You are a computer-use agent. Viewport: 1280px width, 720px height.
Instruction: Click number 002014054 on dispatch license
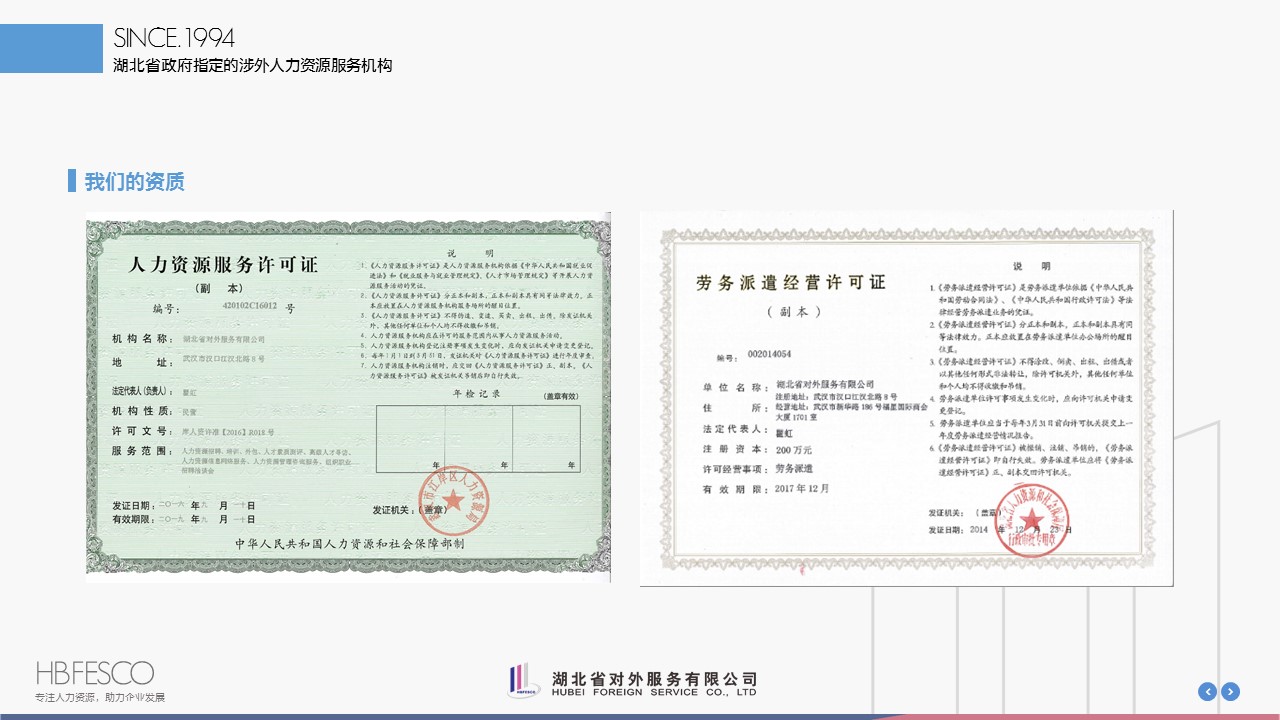click(769, 355)
